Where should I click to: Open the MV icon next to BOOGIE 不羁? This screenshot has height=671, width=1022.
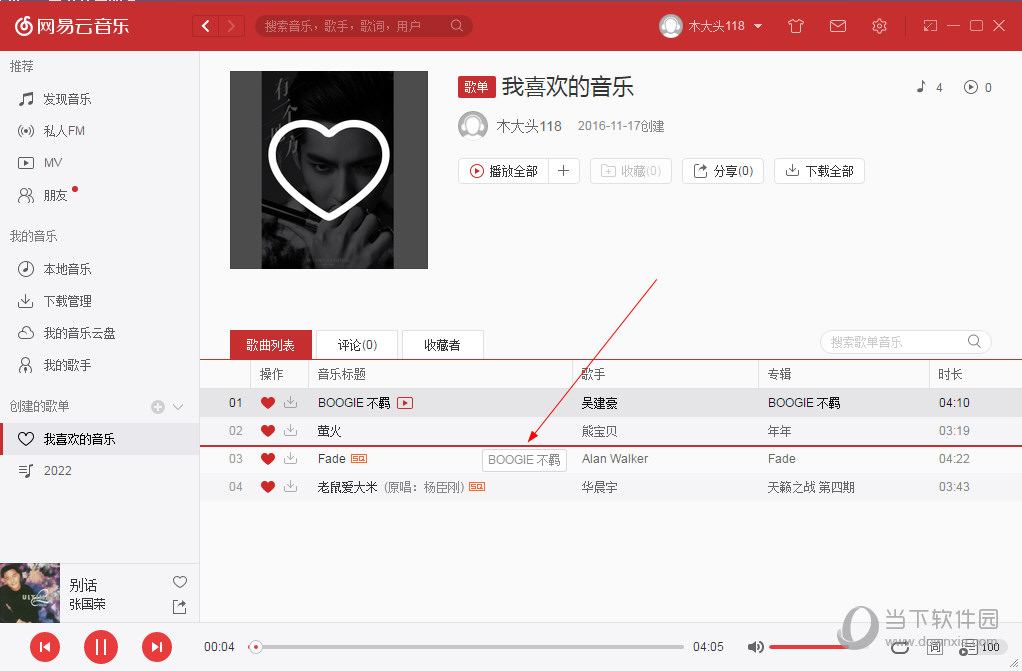click(404, 402)
